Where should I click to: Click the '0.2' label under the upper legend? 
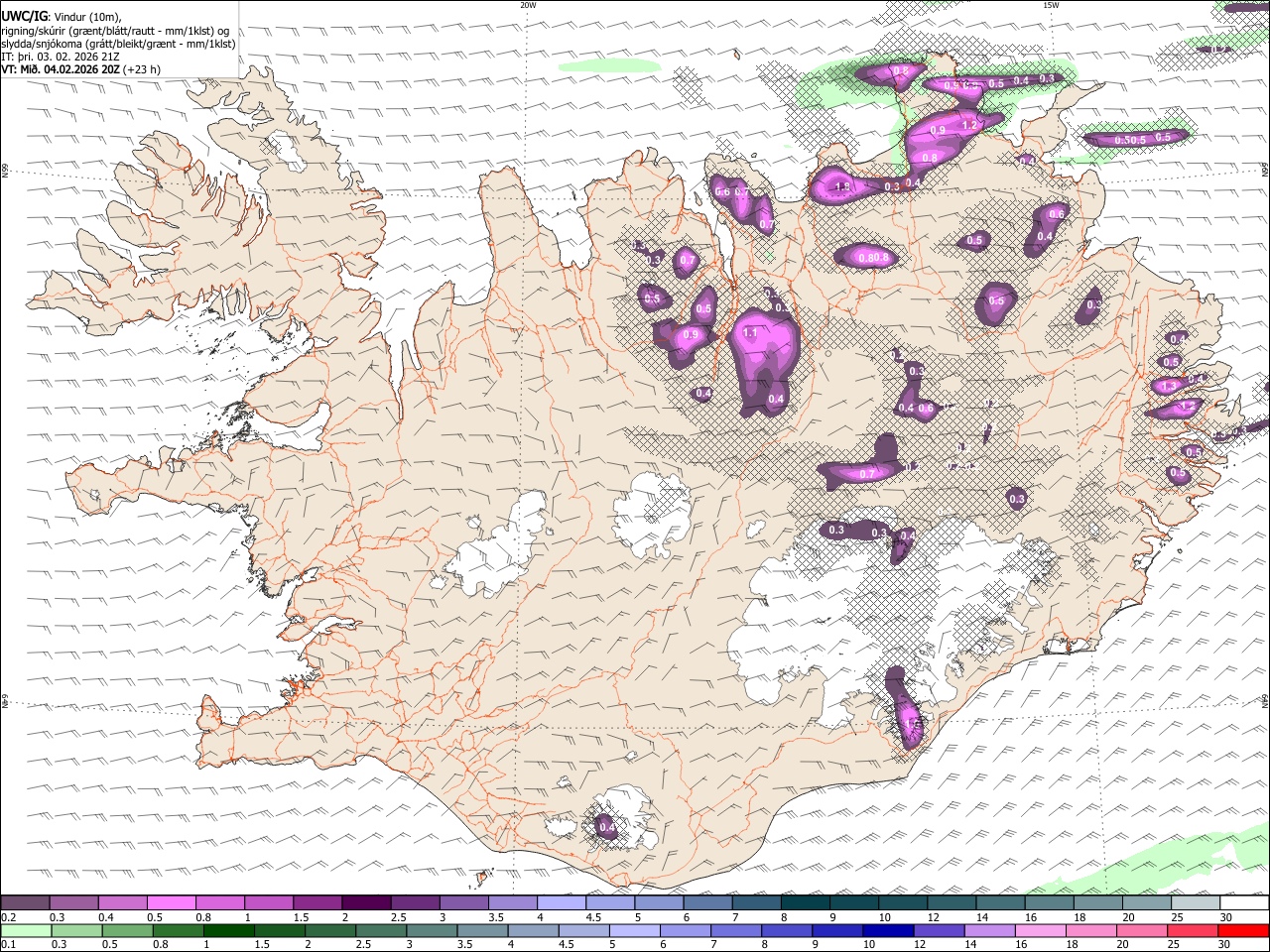click(9, 917)
